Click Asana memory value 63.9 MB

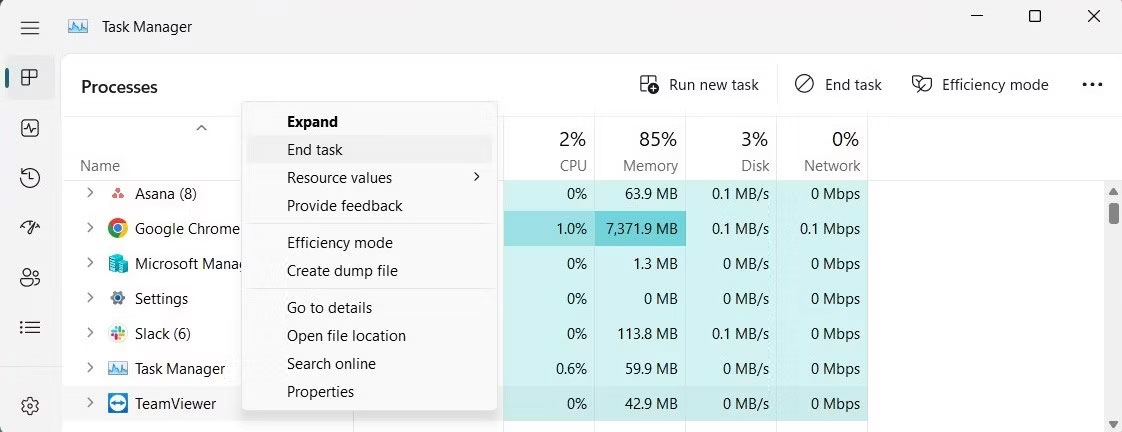pyautogui.click(x=650, y=194)
